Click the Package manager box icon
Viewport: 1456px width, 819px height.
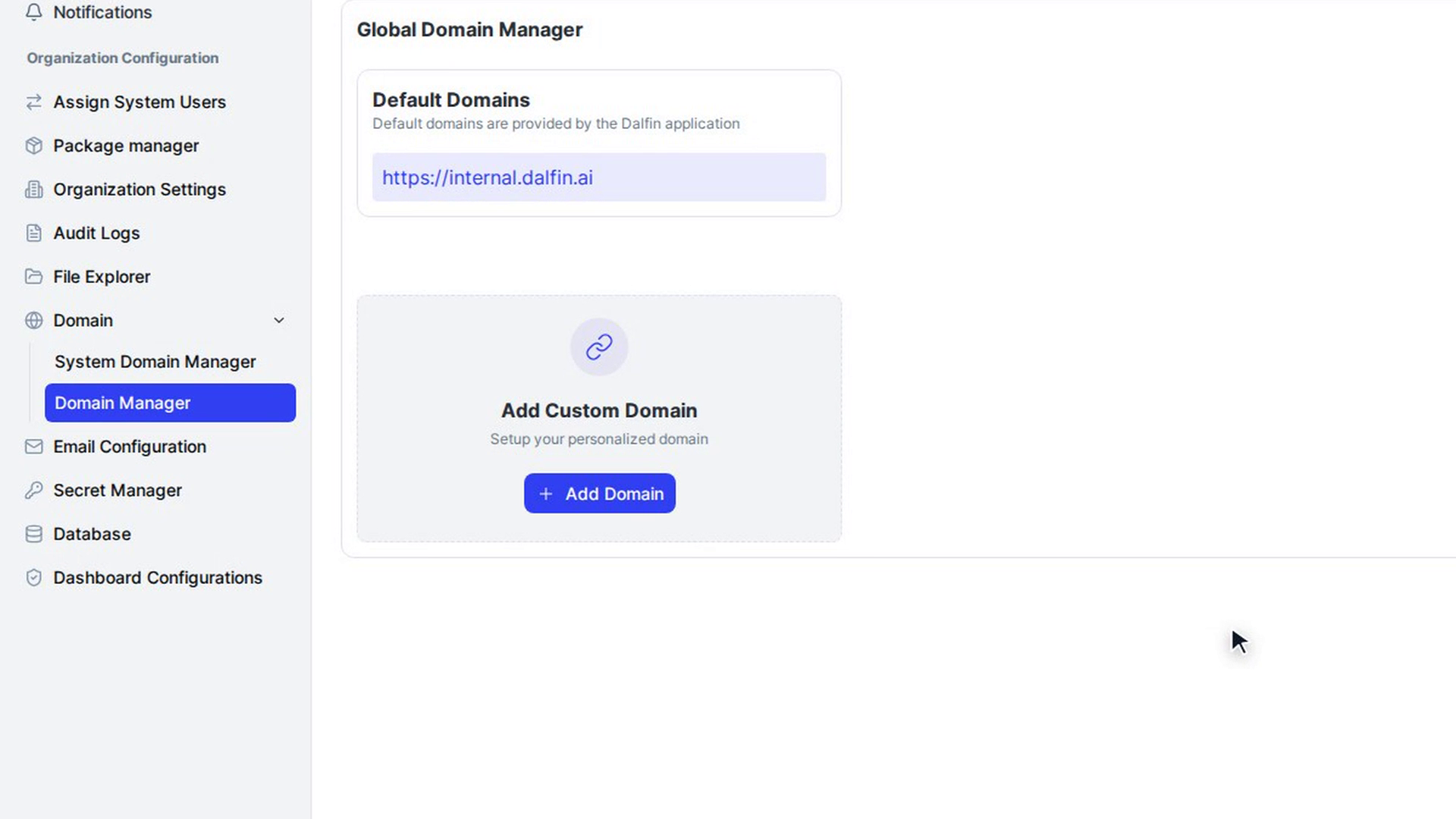click(33, 146)
